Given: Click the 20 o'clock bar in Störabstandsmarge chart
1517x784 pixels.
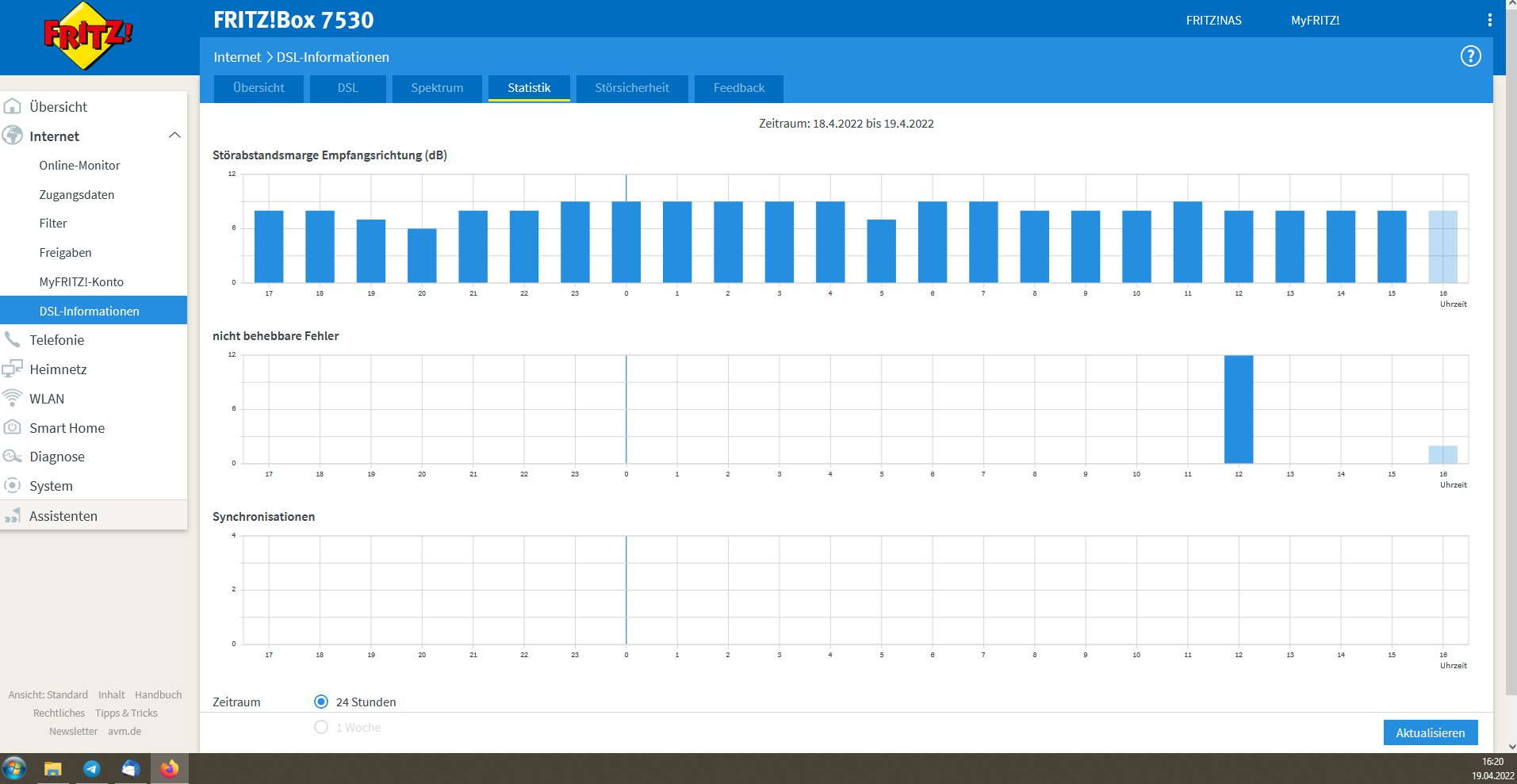Looking at the screenshot, I should [x=422, y=255].
